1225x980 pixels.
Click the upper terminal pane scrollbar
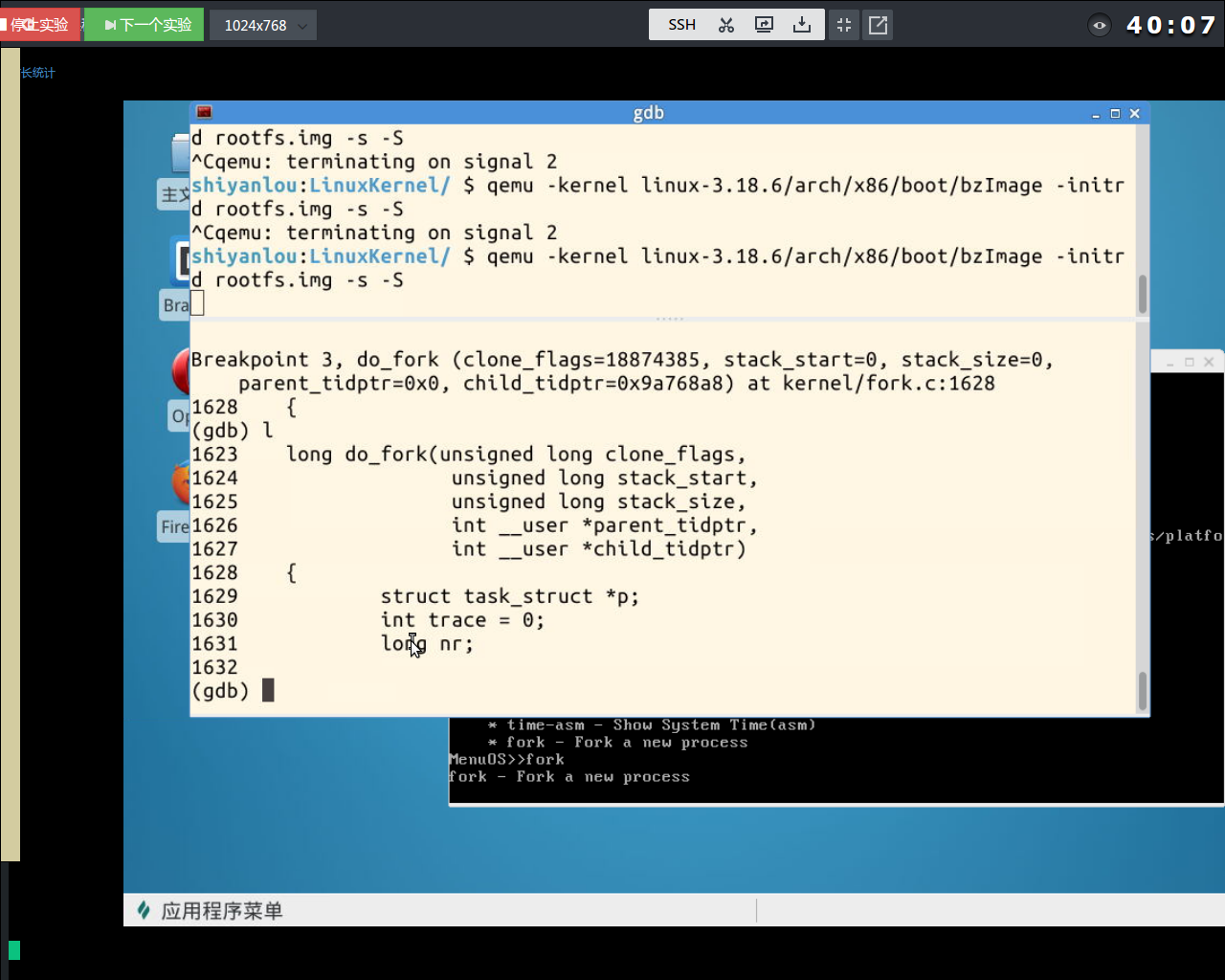tap(1142, 294)
